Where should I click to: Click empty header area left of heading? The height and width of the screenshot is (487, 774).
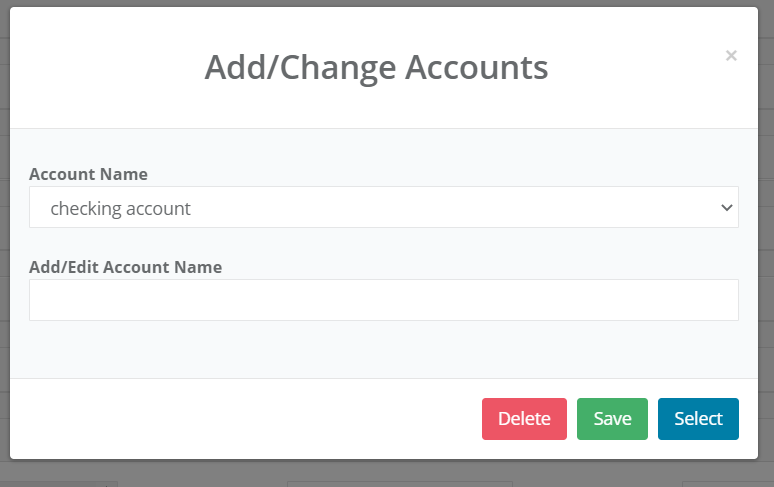point(100,67)
